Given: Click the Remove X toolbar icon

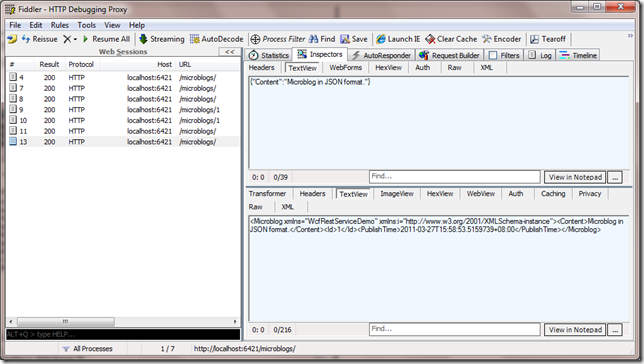Looking at the screenshot, I should pyautogui.click(x=67, y=39).
